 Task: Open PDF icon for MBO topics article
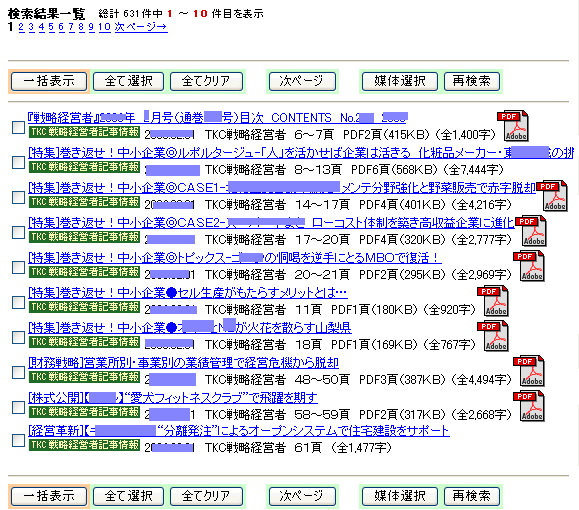529,266
